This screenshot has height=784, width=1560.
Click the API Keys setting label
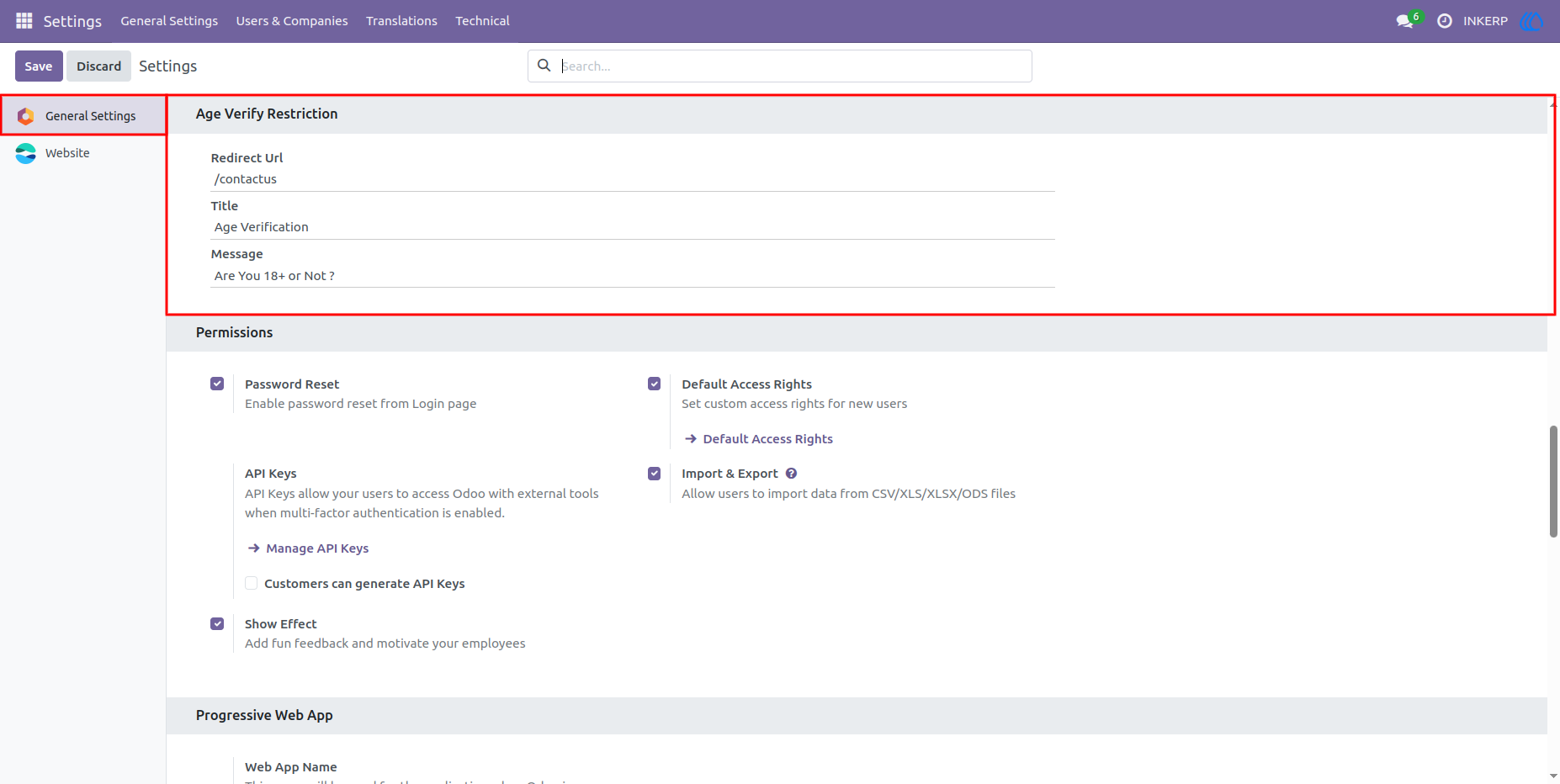pyautogui.click(x=271, y=474)
